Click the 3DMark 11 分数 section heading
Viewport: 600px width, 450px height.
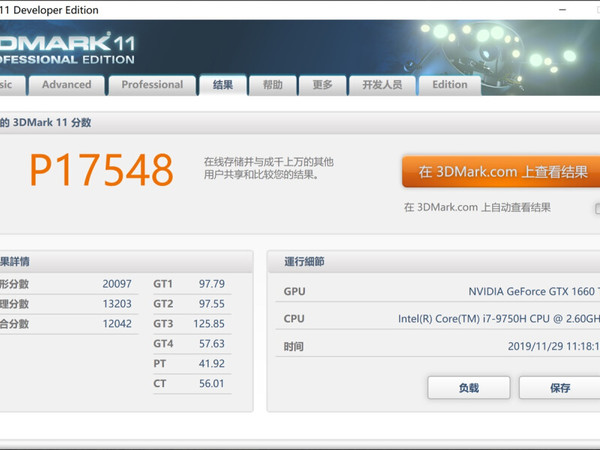click(x=46, y=122)
